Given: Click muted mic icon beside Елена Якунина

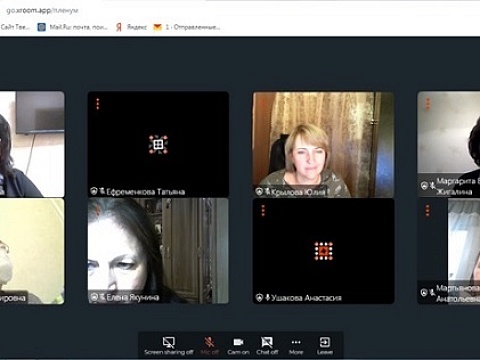Looking at the screenshot, I should pyautogui.click(x=102, y=297).
